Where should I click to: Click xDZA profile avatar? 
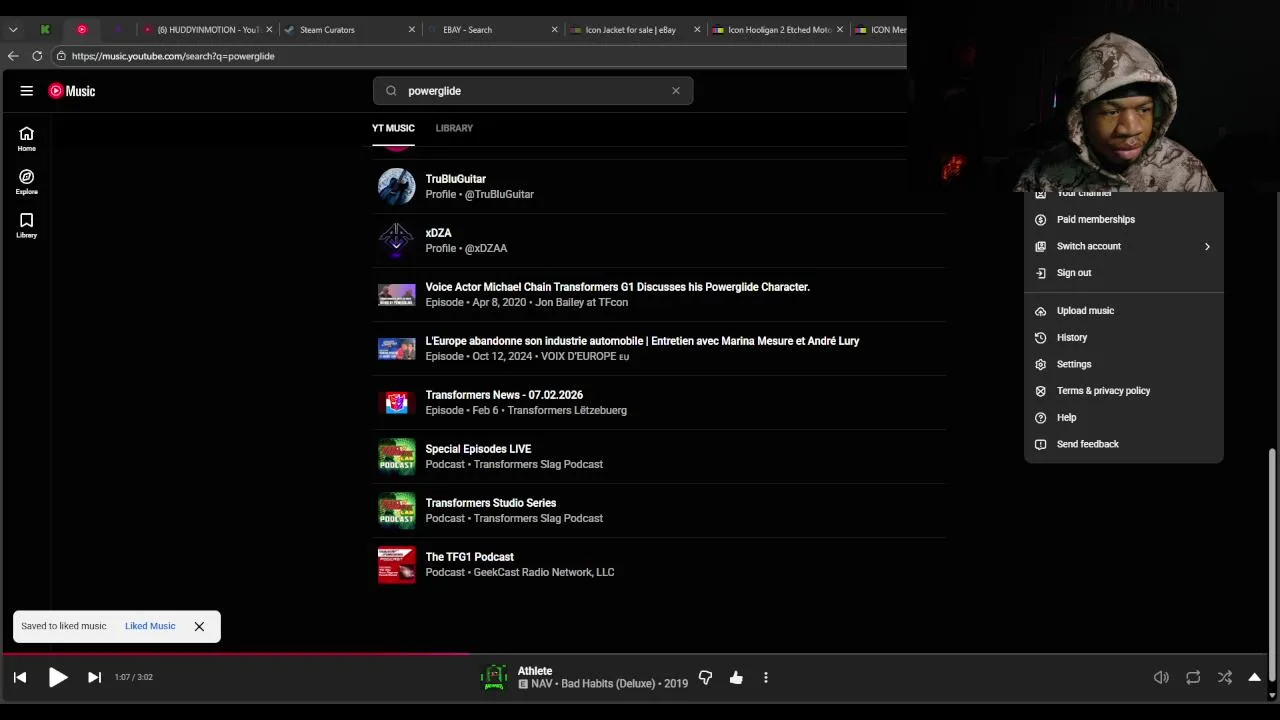click(397, 241)
